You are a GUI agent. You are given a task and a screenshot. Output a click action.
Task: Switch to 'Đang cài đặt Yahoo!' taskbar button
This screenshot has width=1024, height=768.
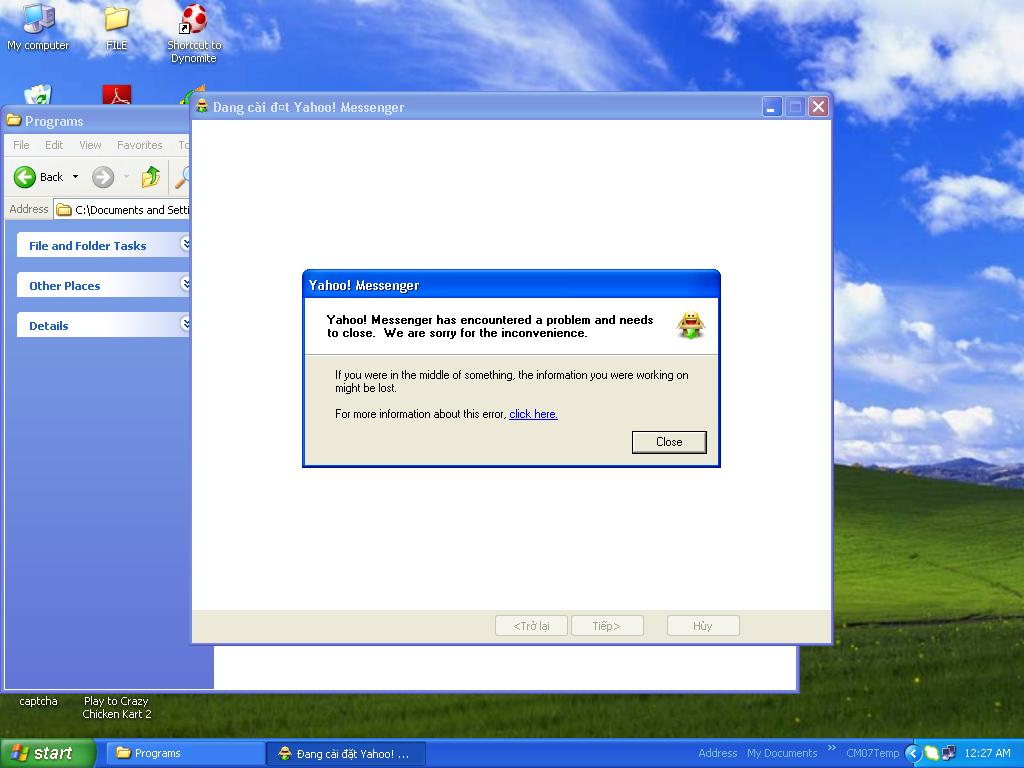(346, 754)
